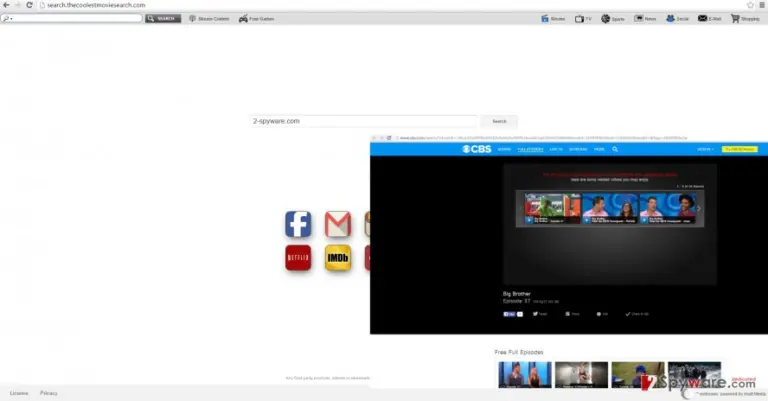
Task: Advance related videos carousel with right arrow
Action: pos(699,209)
